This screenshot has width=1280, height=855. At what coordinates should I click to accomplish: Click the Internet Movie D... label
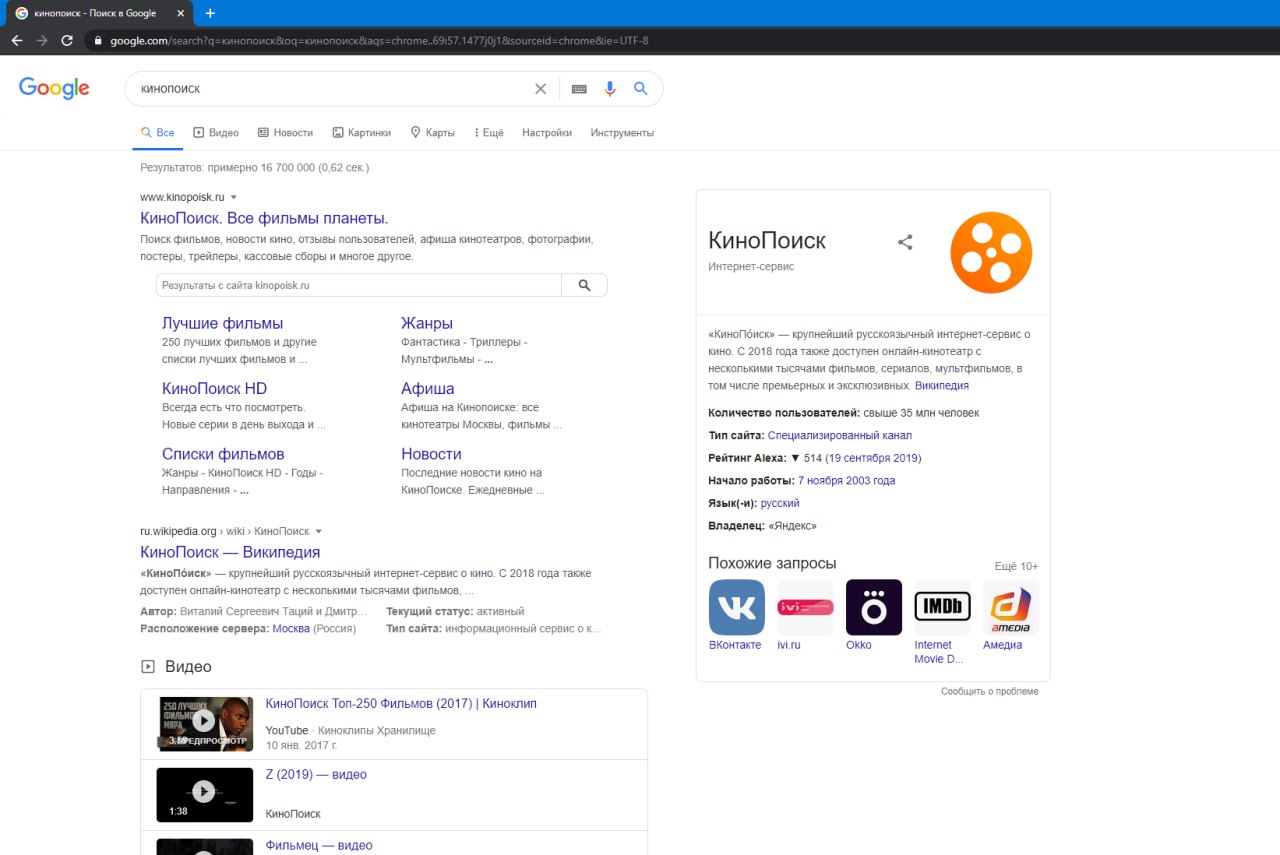pos(939,652)
